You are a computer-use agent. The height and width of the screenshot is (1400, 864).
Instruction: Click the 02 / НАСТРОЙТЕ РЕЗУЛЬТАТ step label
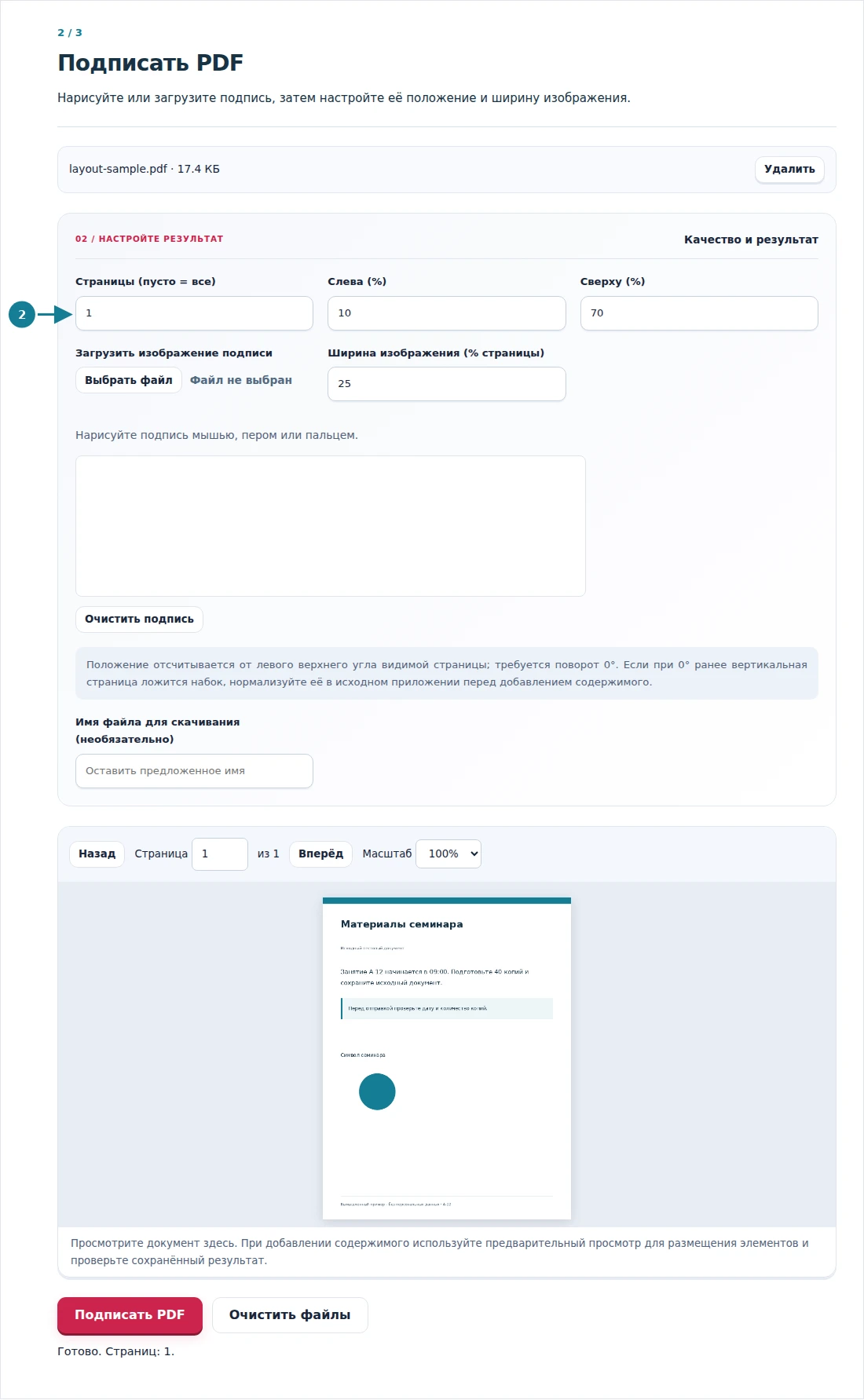click(149, 239)
